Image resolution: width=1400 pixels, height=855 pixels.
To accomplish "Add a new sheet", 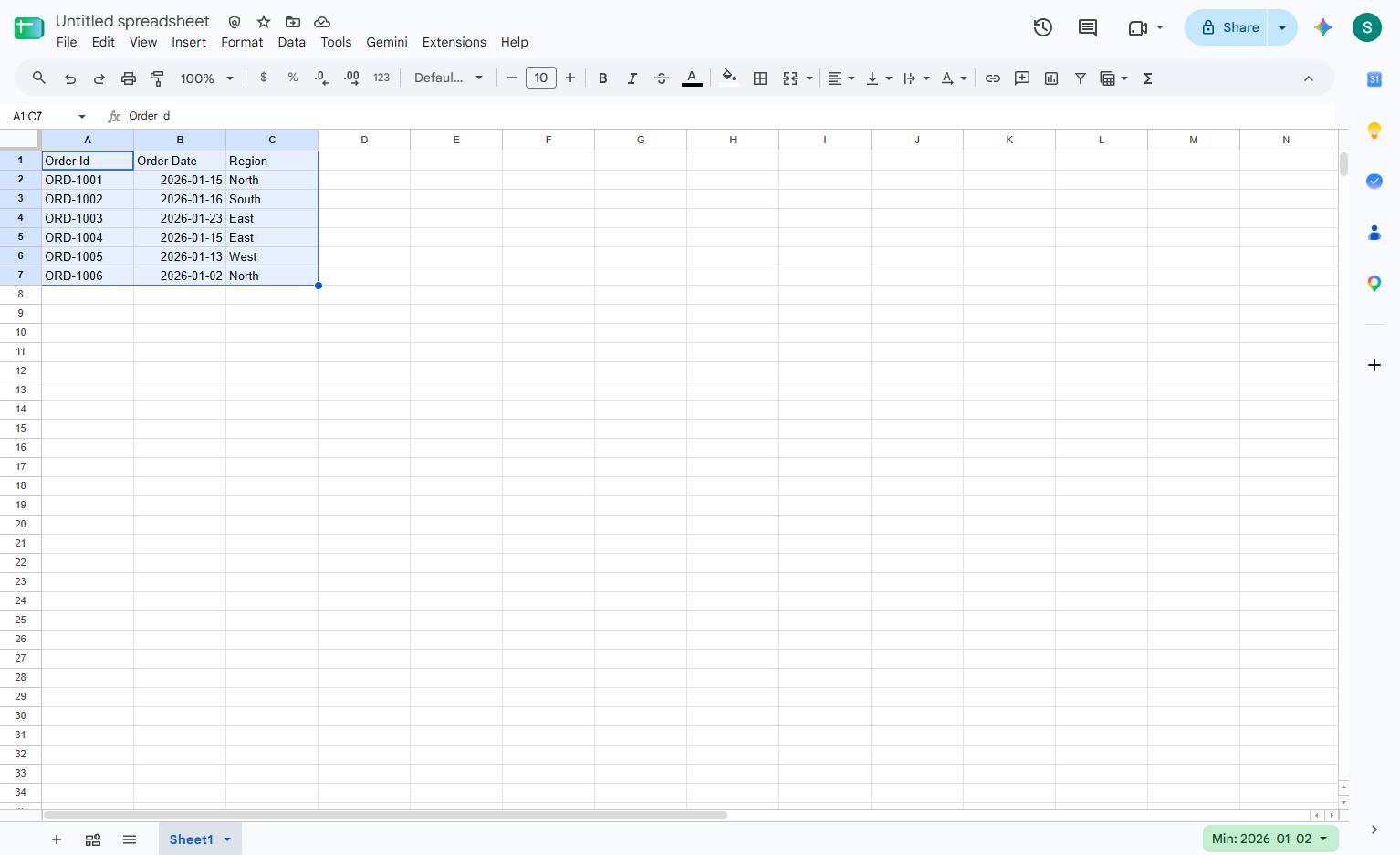I will pos(57,839).
